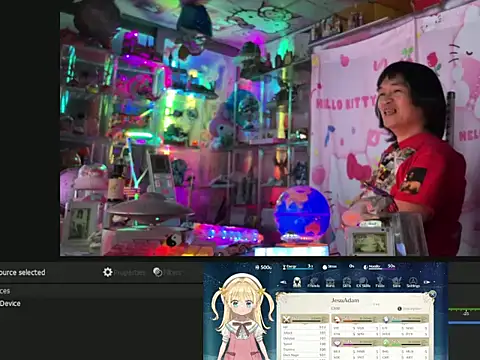This screenshot has width=480, height=360.
Task: Open the Settings tab in game menu
Action: (413, 282)
